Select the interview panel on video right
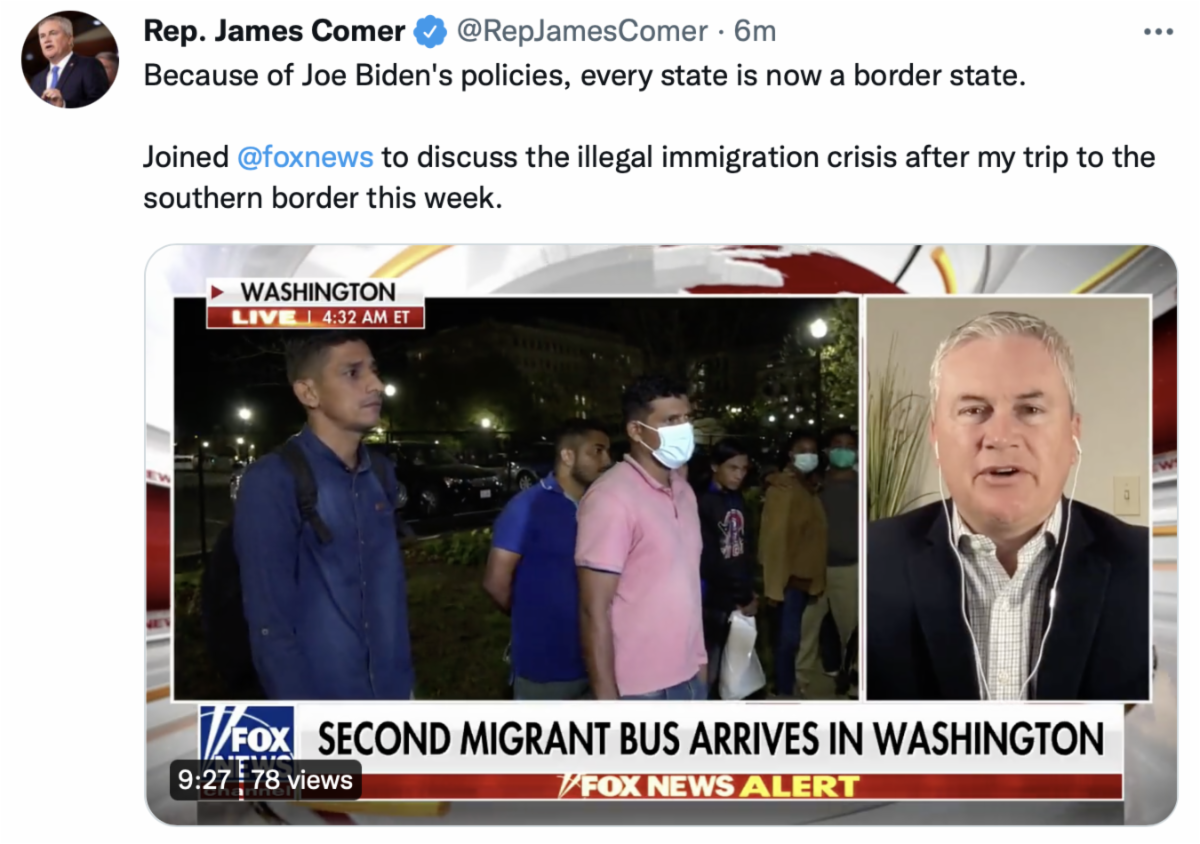The image size is (1200, 844). pyautogui.click(x=1008, y=498)
